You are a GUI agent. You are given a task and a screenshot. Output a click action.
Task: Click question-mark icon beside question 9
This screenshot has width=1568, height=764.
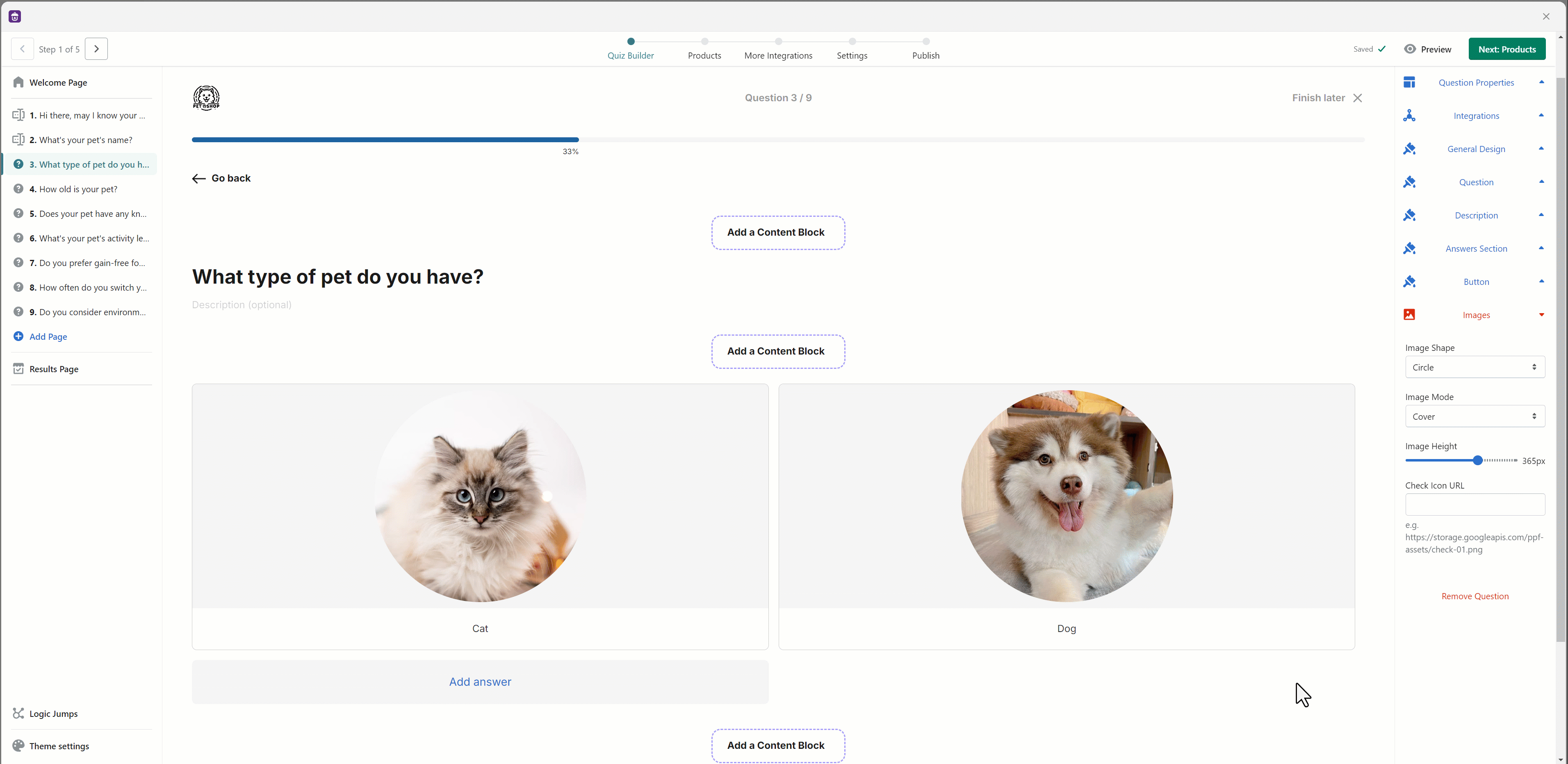(18, 312)
